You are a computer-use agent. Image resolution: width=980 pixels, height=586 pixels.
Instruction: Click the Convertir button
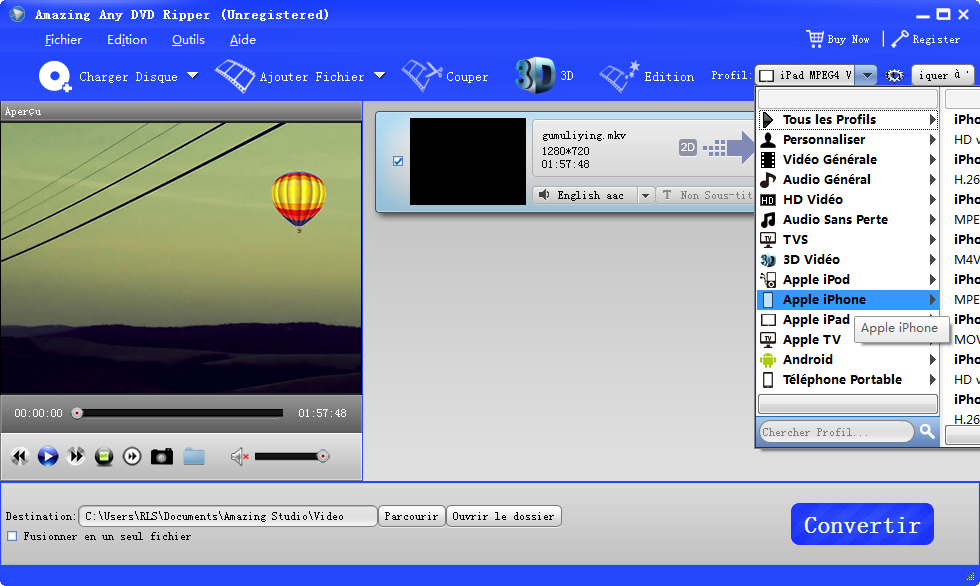click(862, 524)
